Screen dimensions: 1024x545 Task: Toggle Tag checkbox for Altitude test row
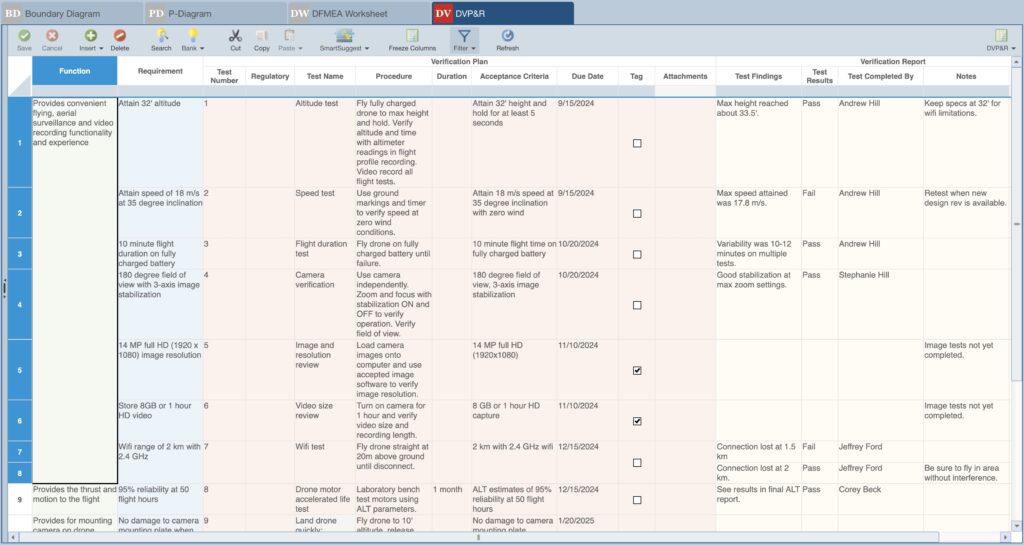pyautogui.click(x=637, y=143)
